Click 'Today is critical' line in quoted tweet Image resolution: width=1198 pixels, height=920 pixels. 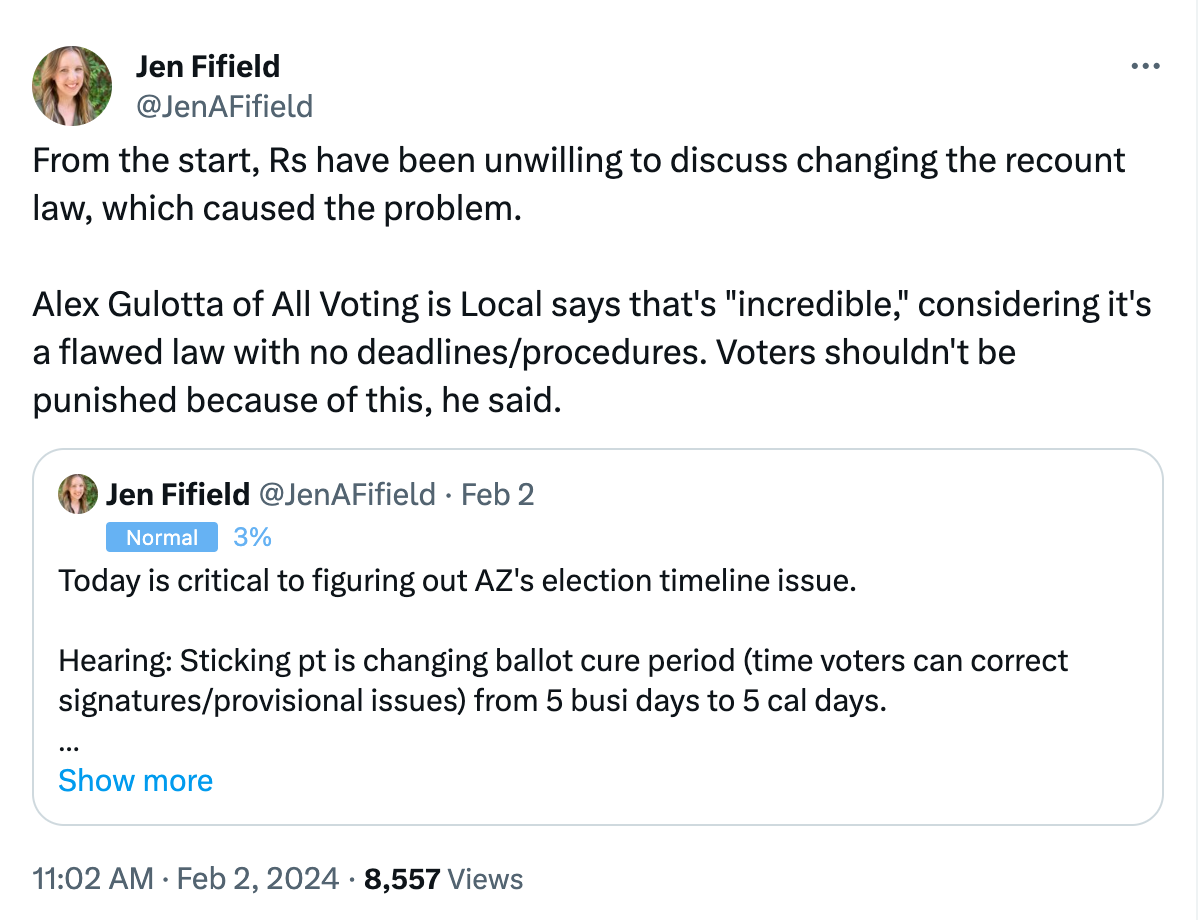[457, 581]
